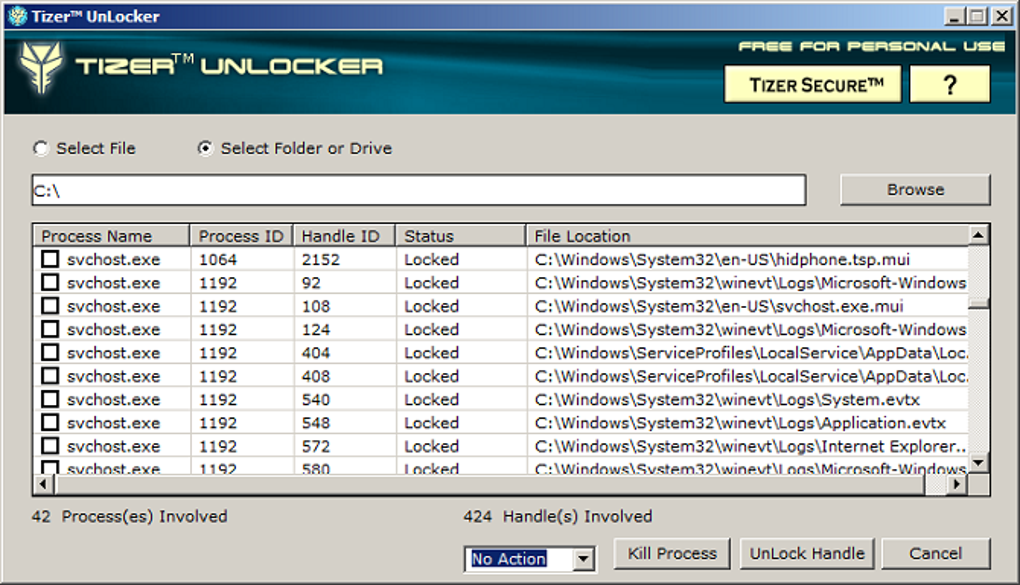Click the Application.evtx file location
The width and height of the screenshot is (1020, 585).
740,423
